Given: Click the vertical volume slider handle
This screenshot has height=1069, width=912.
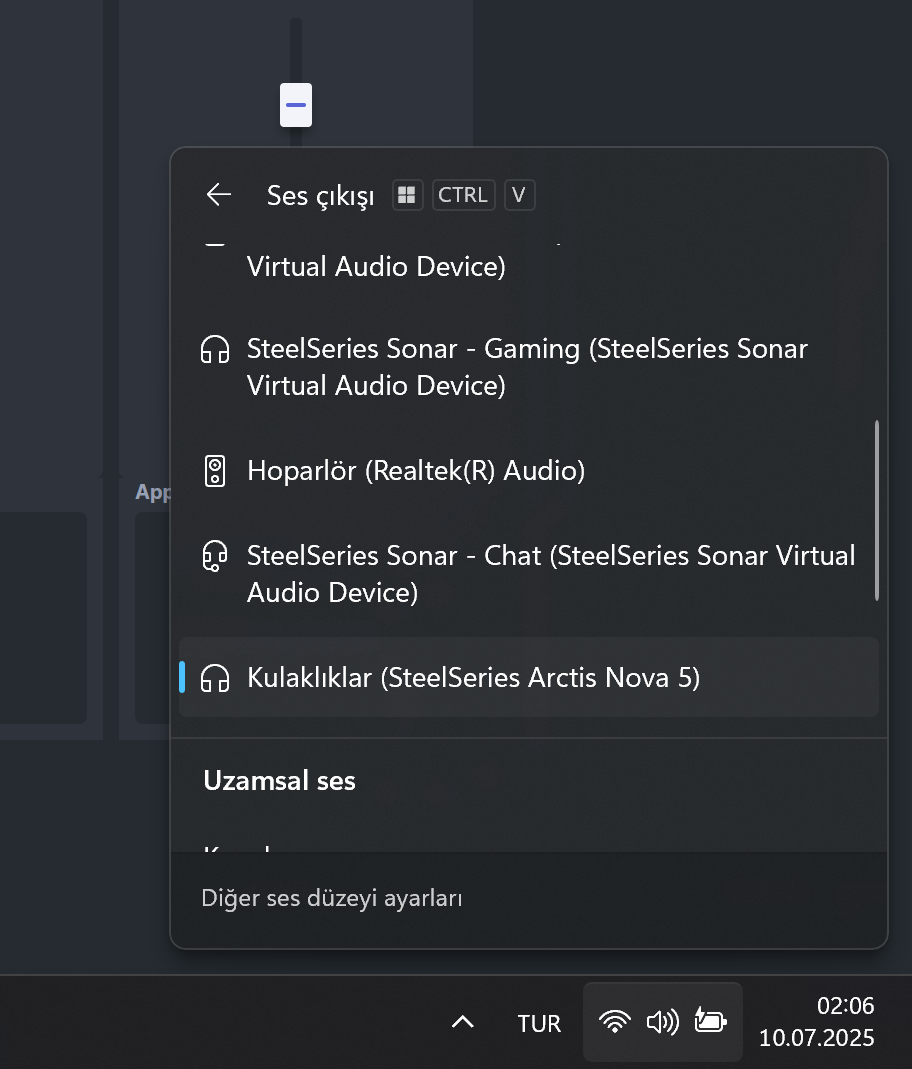Looking at the screenshot, I should click(296, 105).
